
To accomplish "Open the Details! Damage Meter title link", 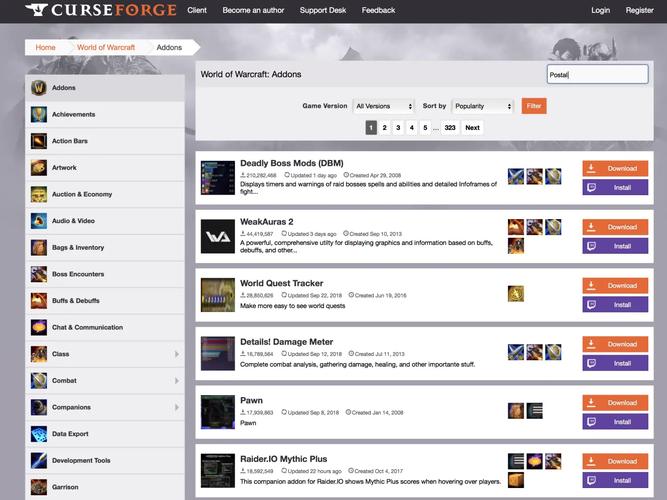I will (286, 342).
